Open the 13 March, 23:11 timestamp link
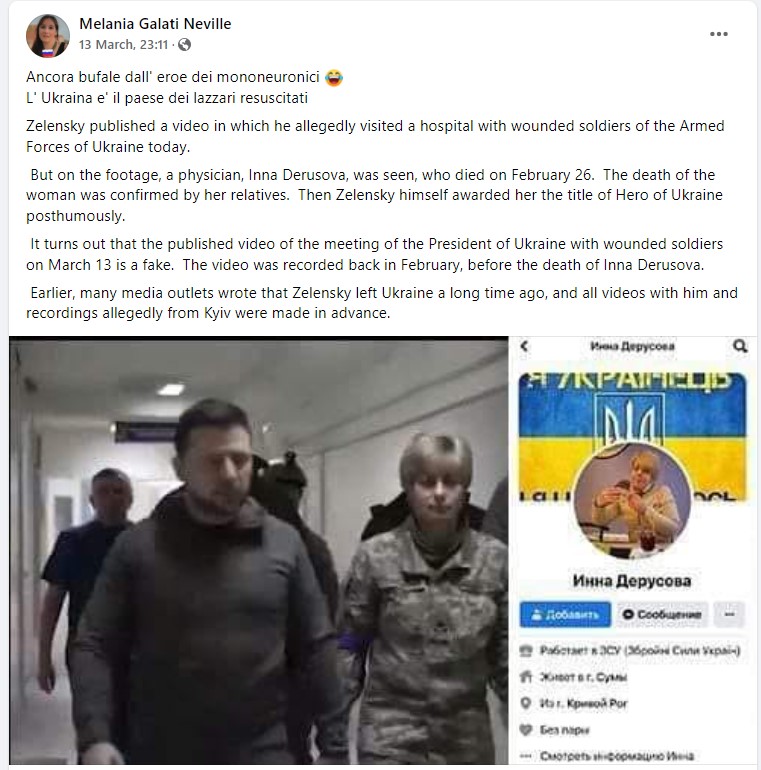 click(124, 45)
